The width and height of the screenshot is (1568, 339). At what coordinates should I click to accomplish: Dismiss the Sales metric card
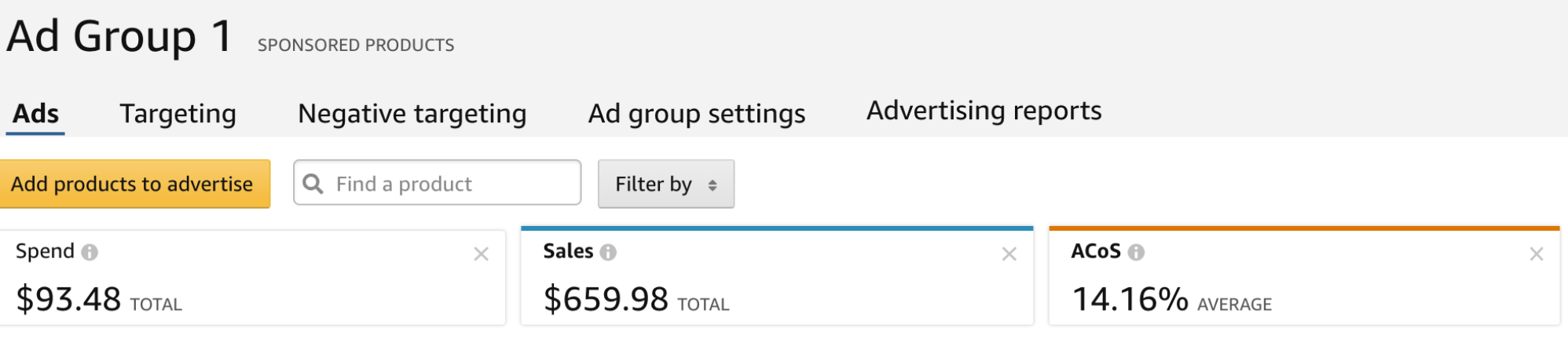(x=1009, y=254)
